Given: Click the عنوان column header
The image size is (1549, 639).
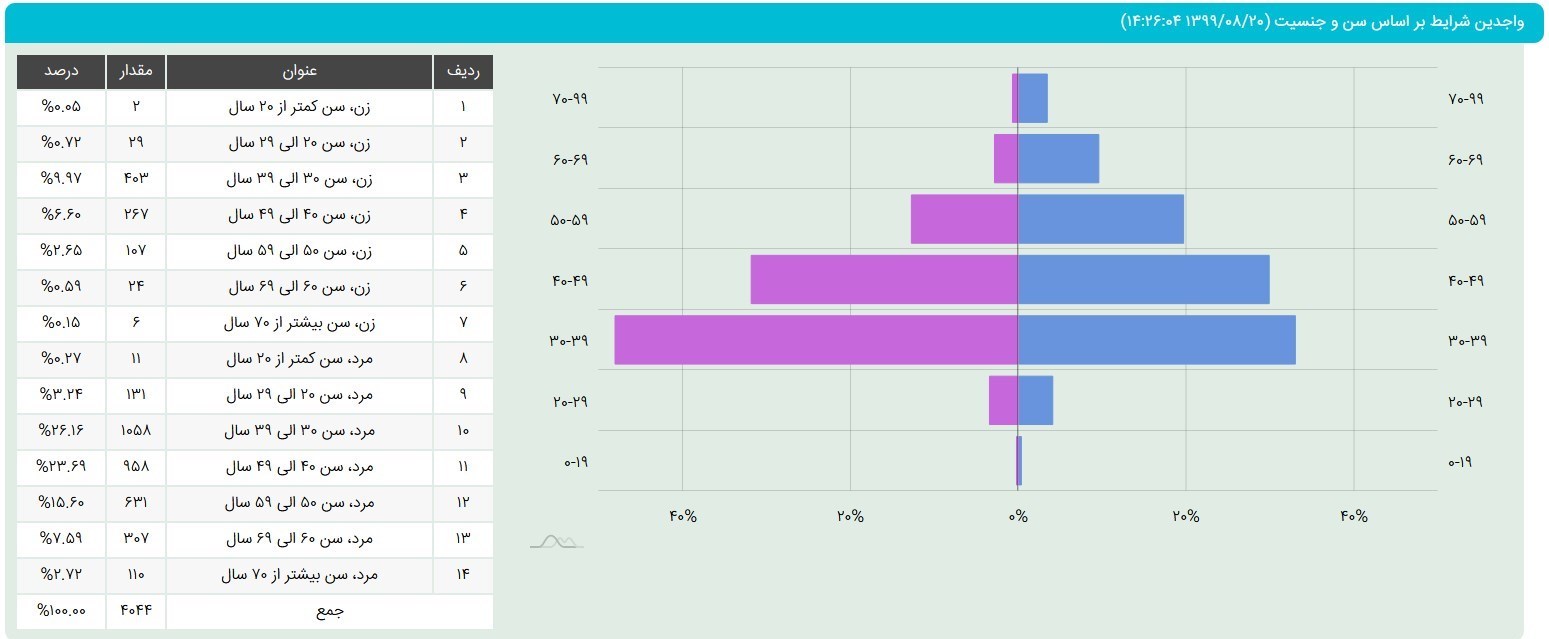Looking at the screenshot, I should (x=299, y=72).
